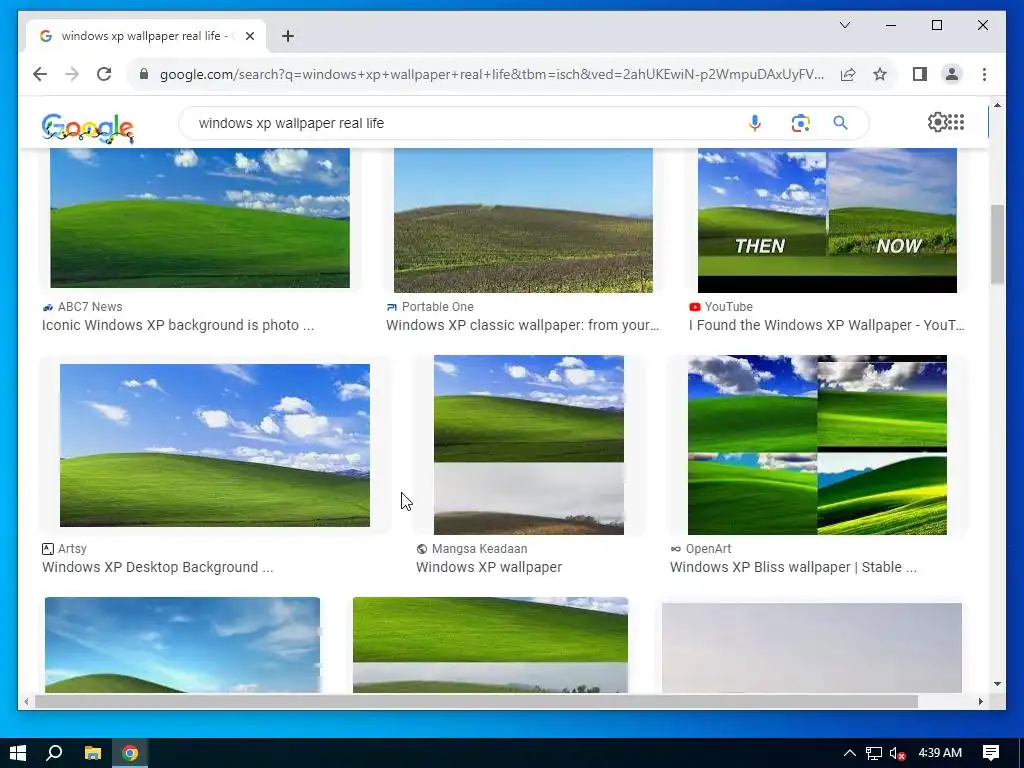Click the scroll left arrow
The image size is (1024, 768).
click(x=25, y=701)
